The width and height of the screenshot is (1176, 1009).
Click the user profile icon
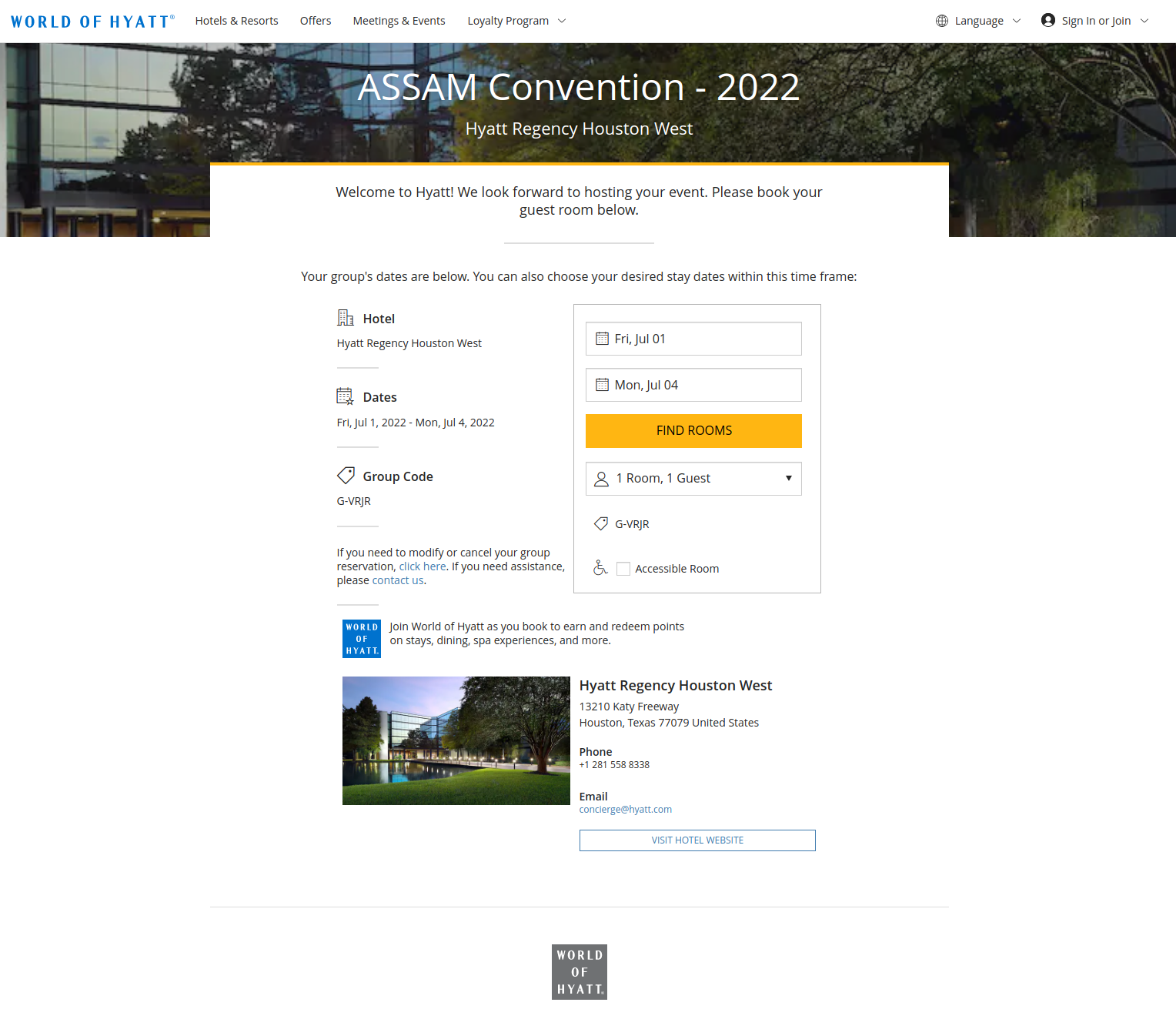[1048, 20]
